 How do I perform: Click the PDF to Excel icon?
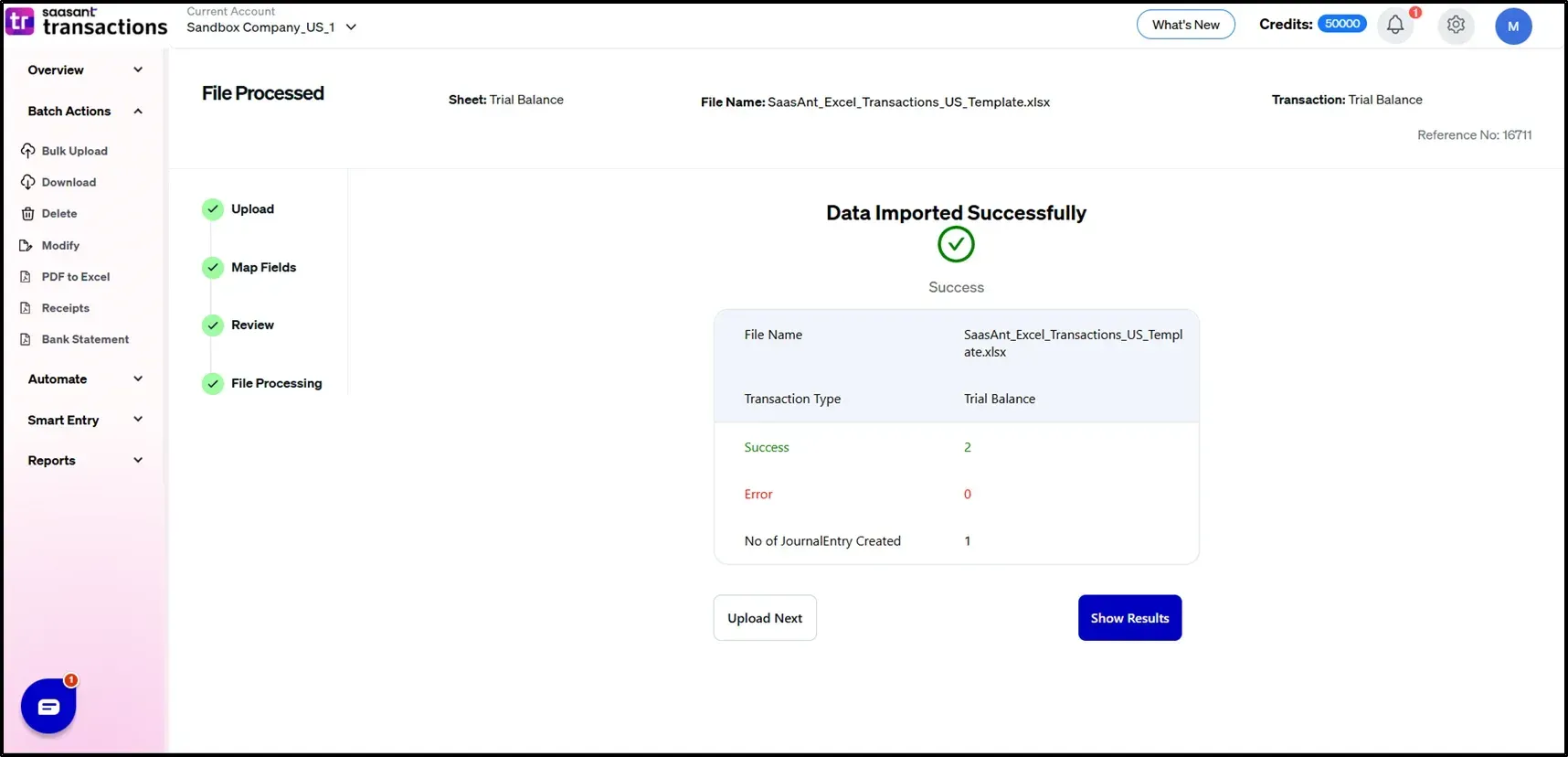click(26, 276)
